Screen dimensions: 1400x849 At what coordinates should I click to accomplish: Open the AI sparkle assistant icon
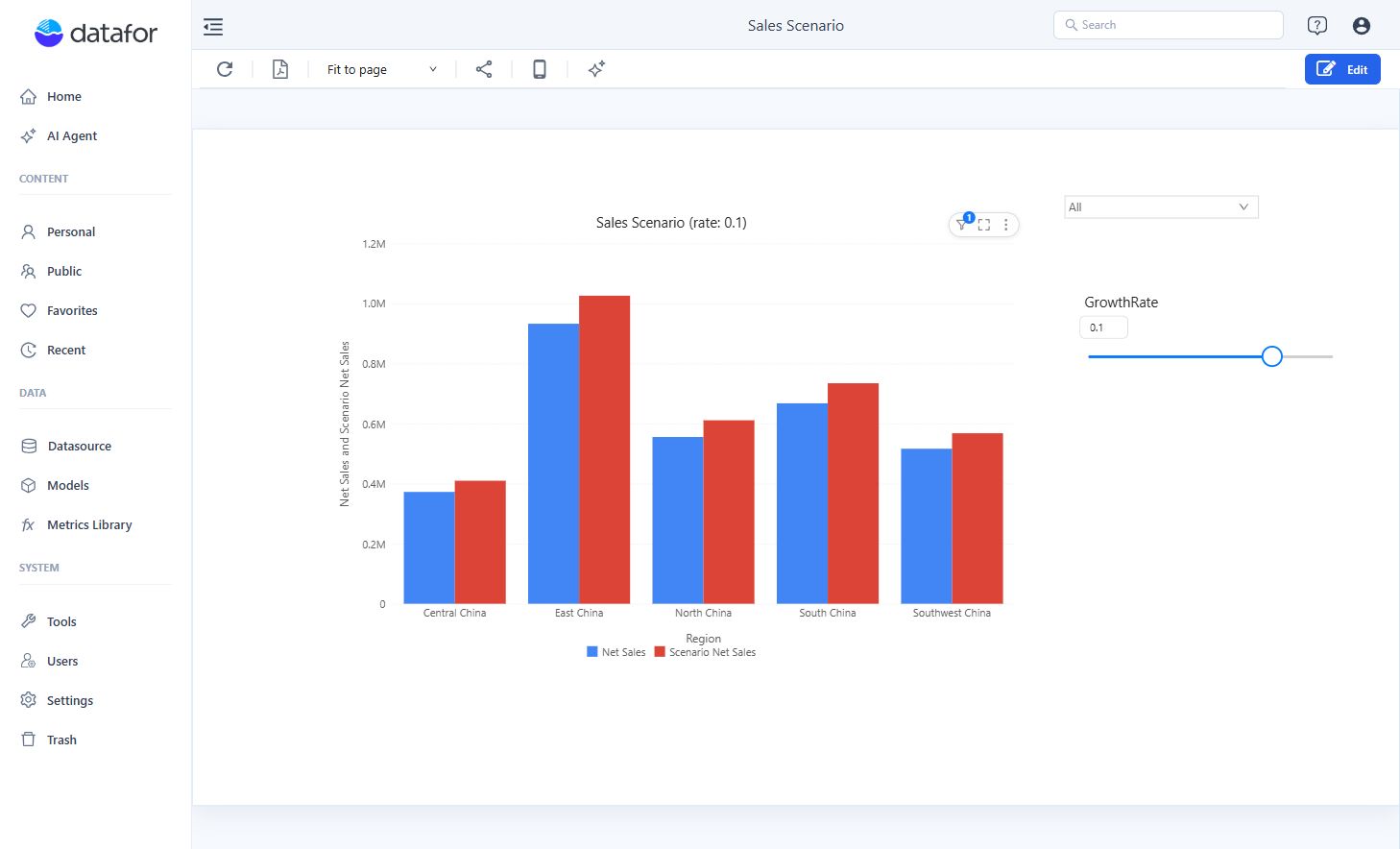[596, 69]
